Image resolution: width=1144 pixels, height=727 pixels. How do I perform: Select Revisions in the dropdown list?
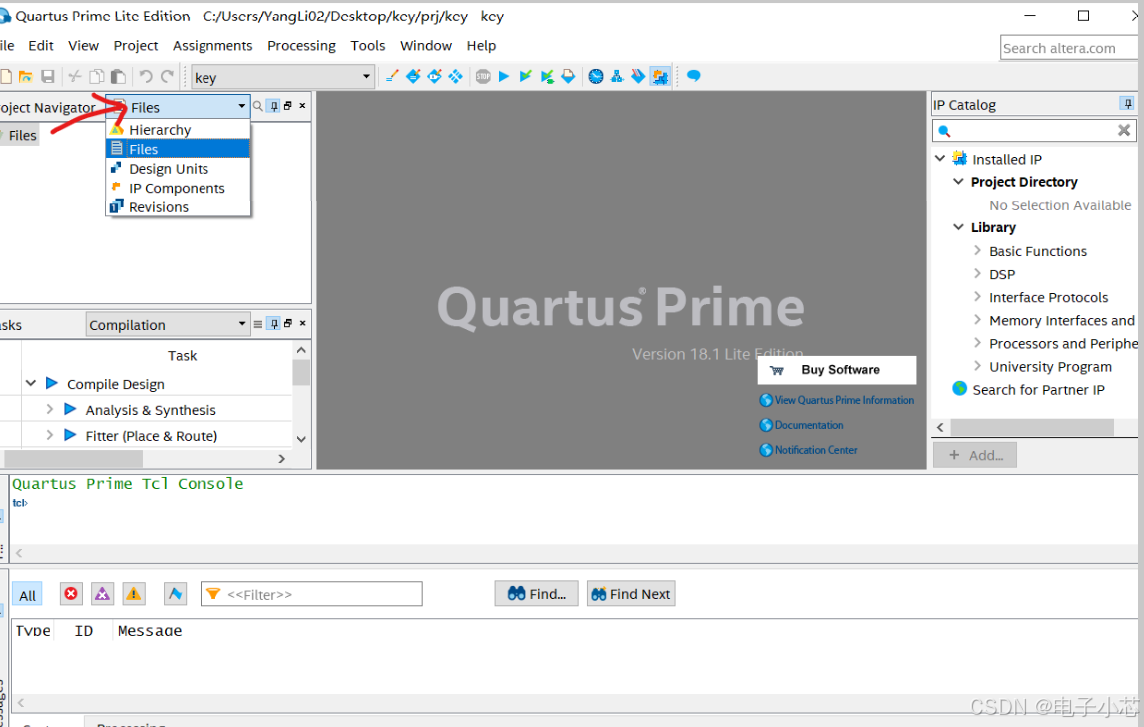178,207
